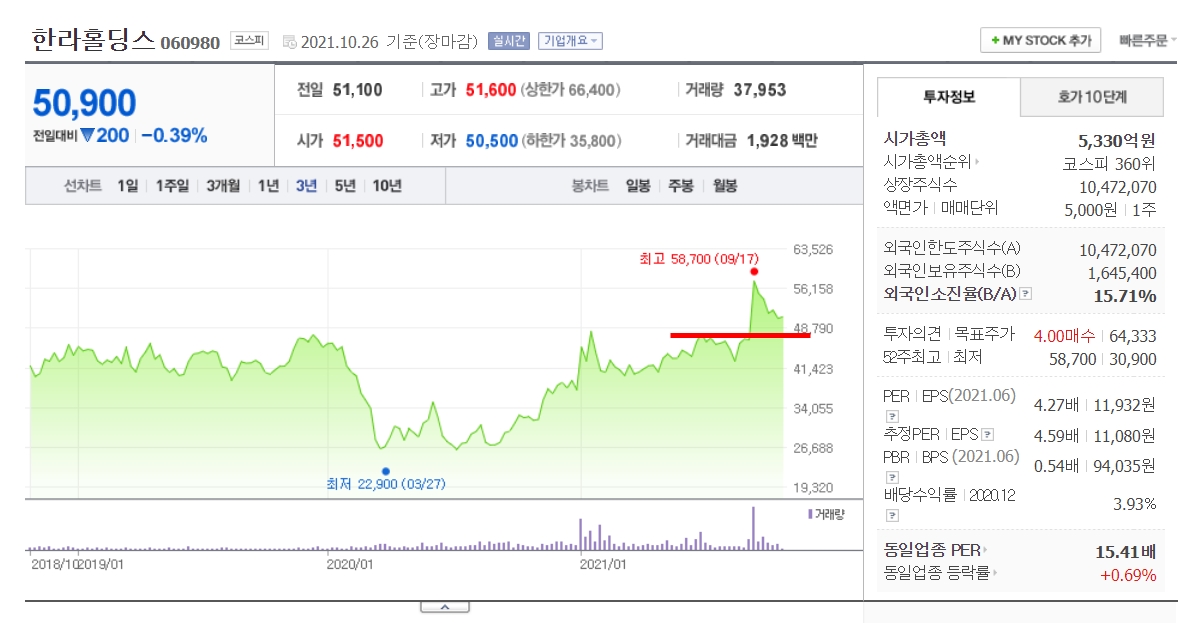Select the 주봉 candlestick chart

point(681,186)
